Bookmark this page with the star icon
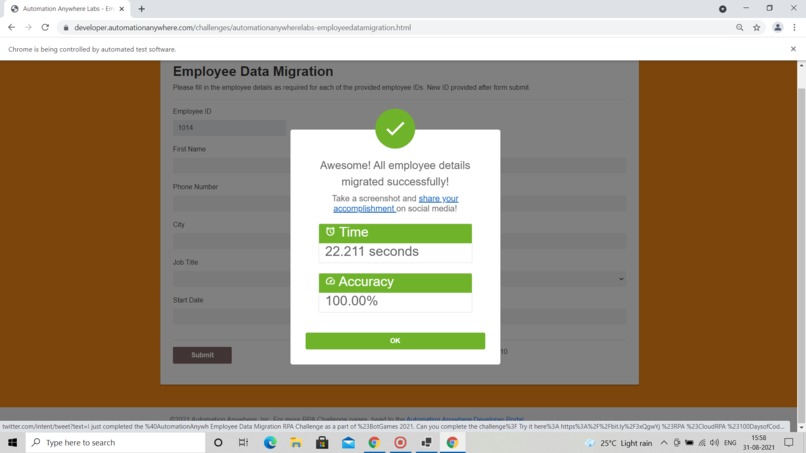The image size is (806, 453). pos(757,27)
